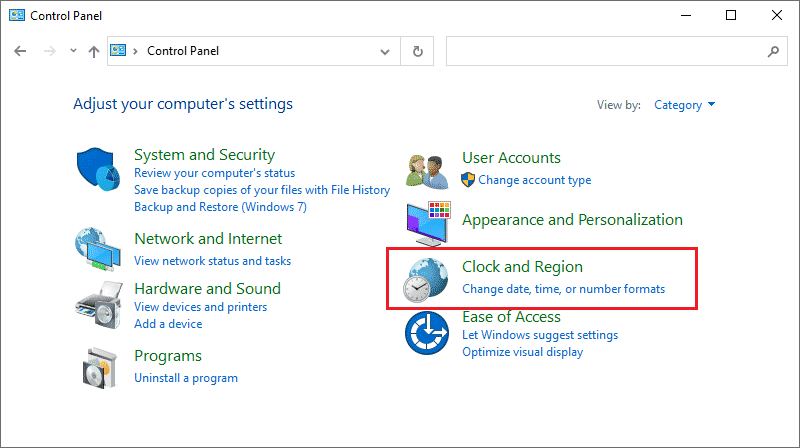Open the Uninstall a program link
800x448 pixels.
point(186,378)
